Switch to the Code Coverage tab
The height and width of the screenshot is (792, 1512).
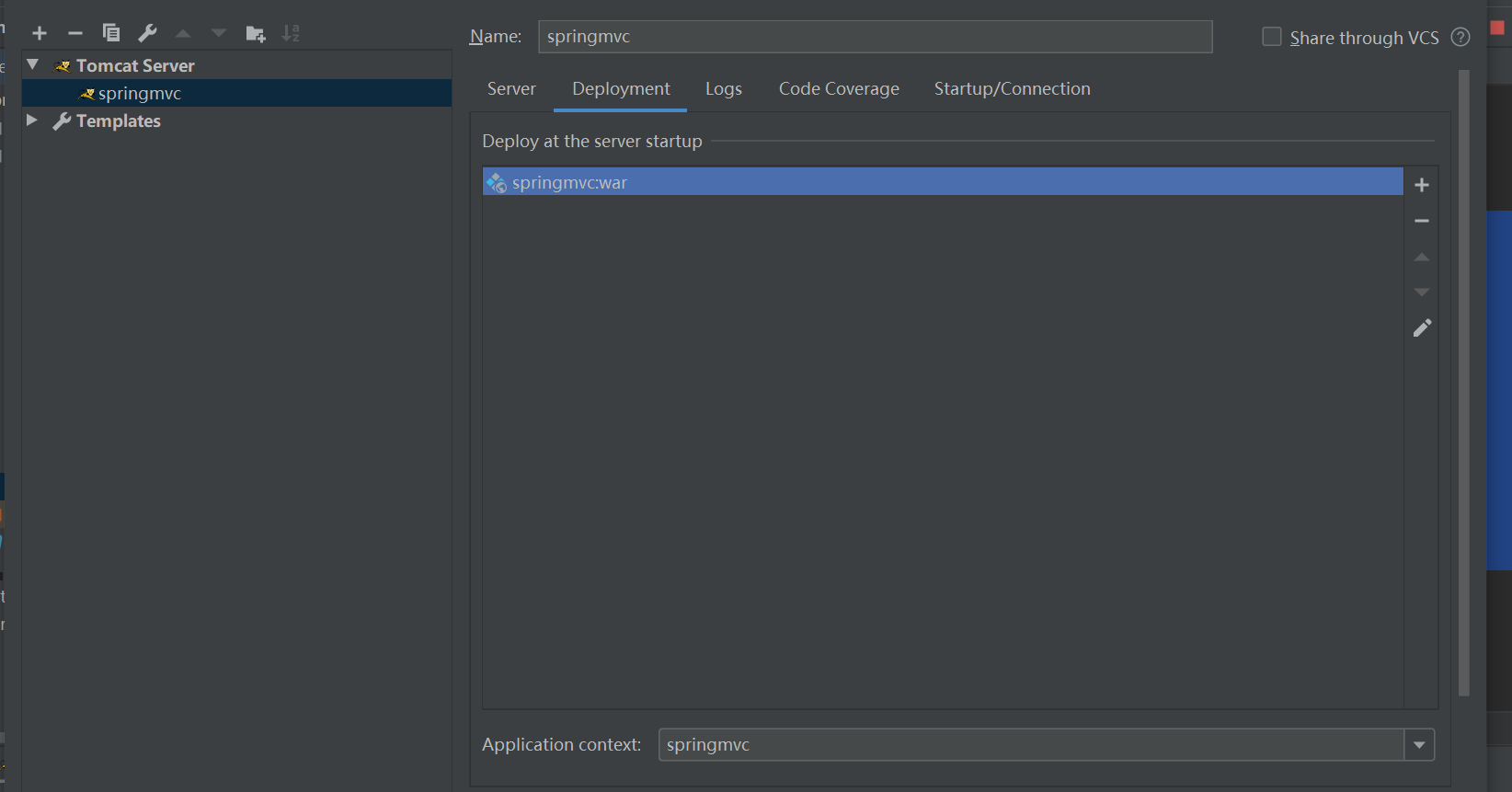[839, 89]
